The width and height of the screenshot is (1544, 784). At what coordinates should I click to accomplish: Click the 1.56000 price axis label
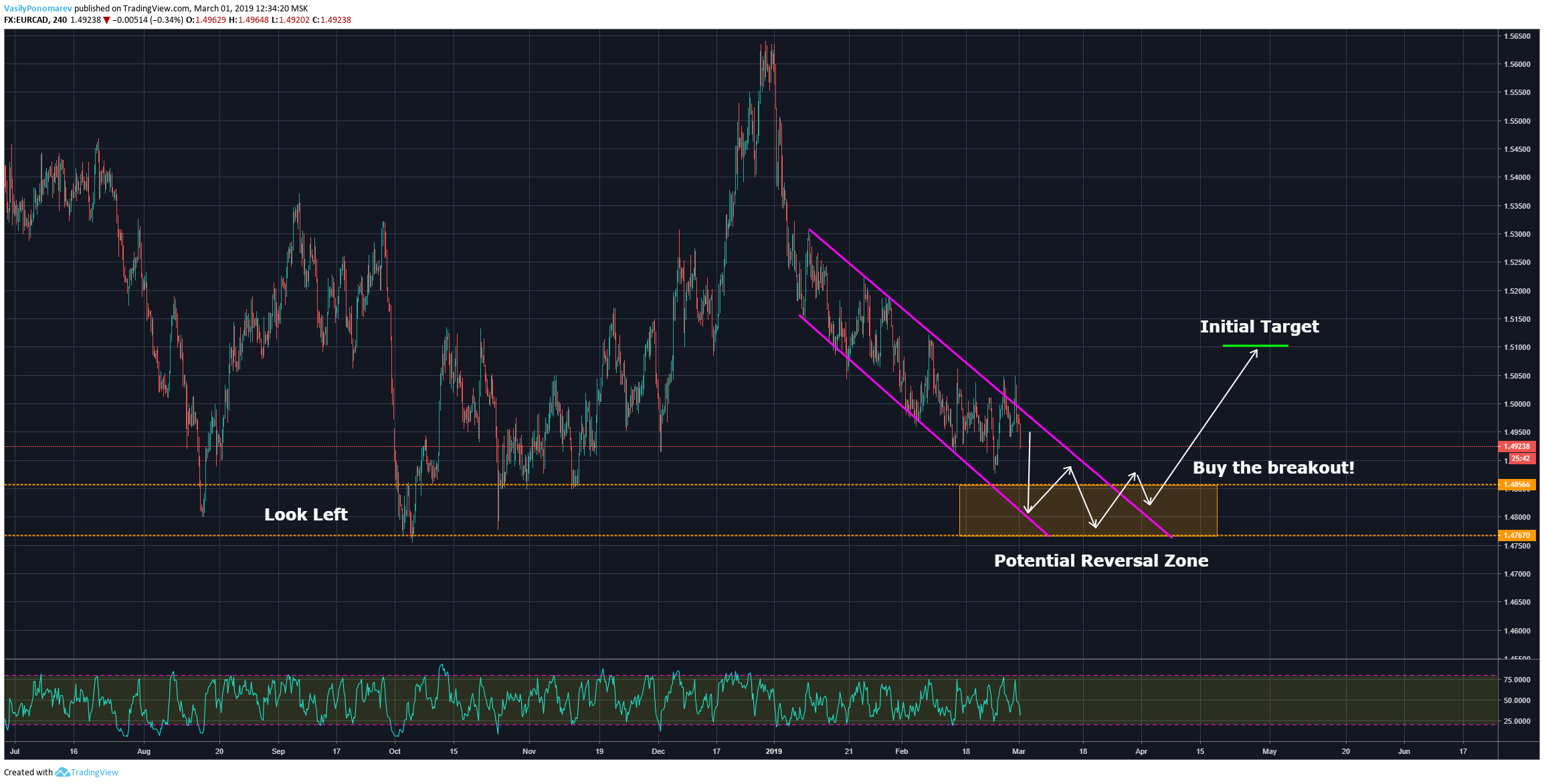(1517, 65)
